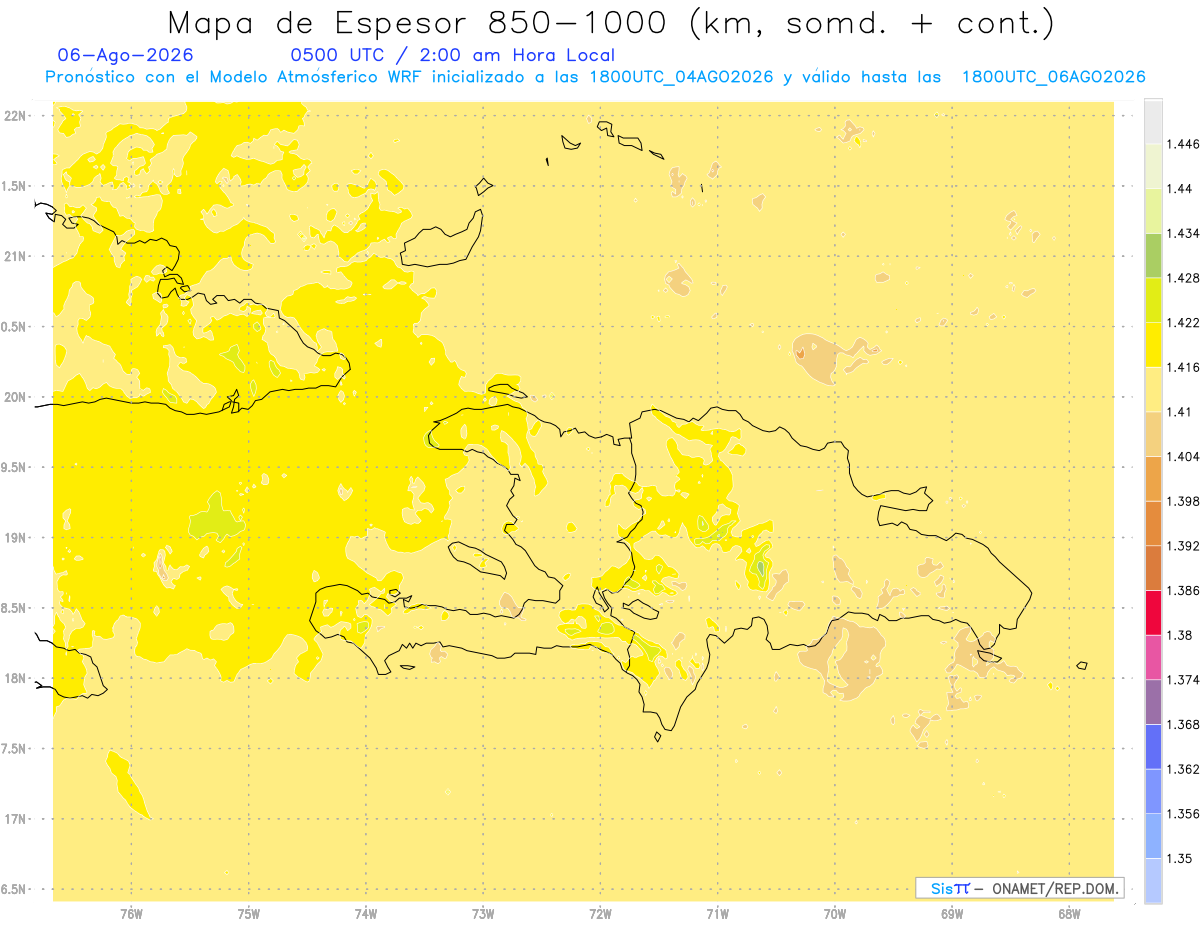This screenshot has height=927, width=1200.
Task: Click the latitude axis label '22N'
Action: pyautogui.click(x=16, y=116)
